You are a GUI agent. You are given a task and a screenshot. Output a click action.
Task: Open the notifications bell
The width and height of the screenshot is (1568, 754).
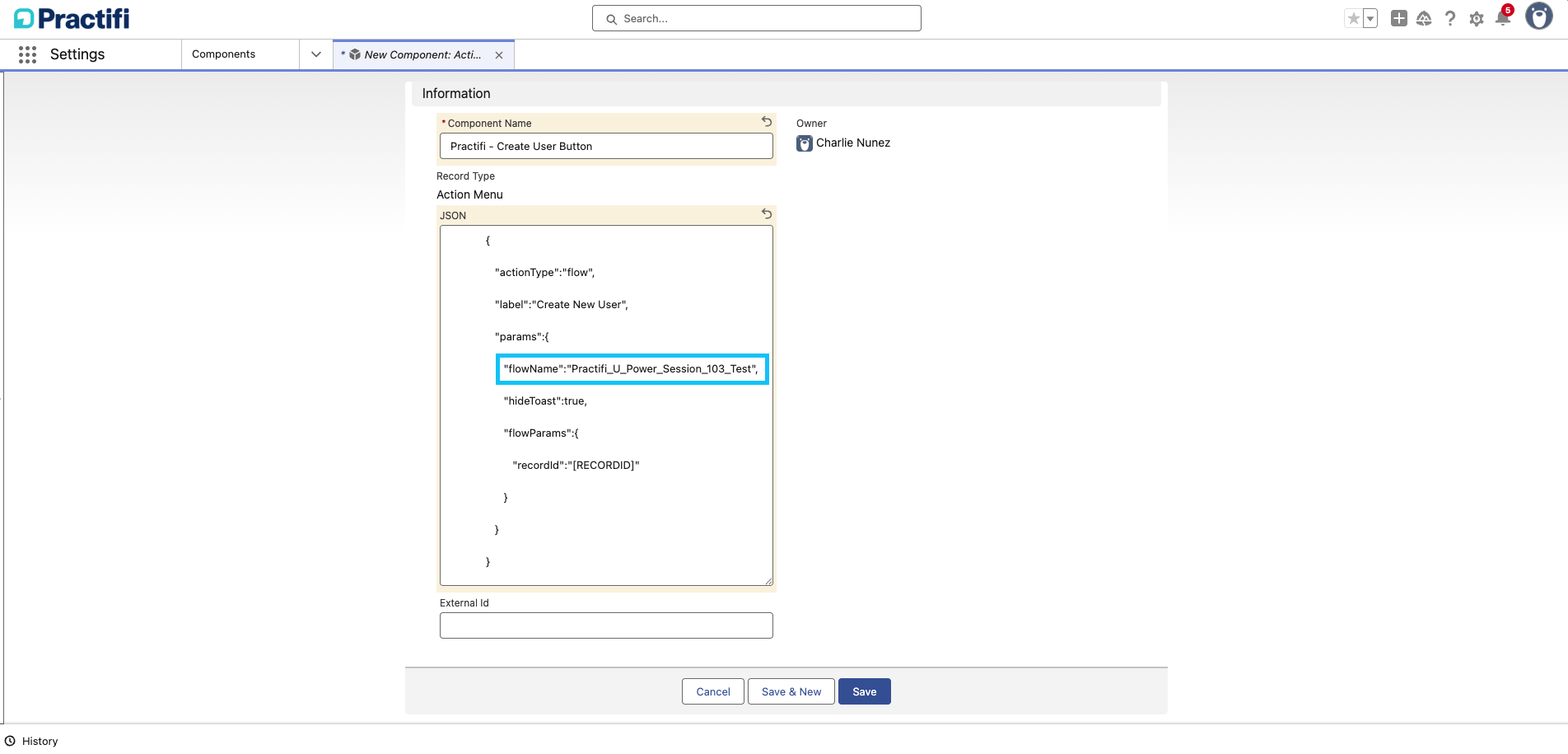[1502, 19]
